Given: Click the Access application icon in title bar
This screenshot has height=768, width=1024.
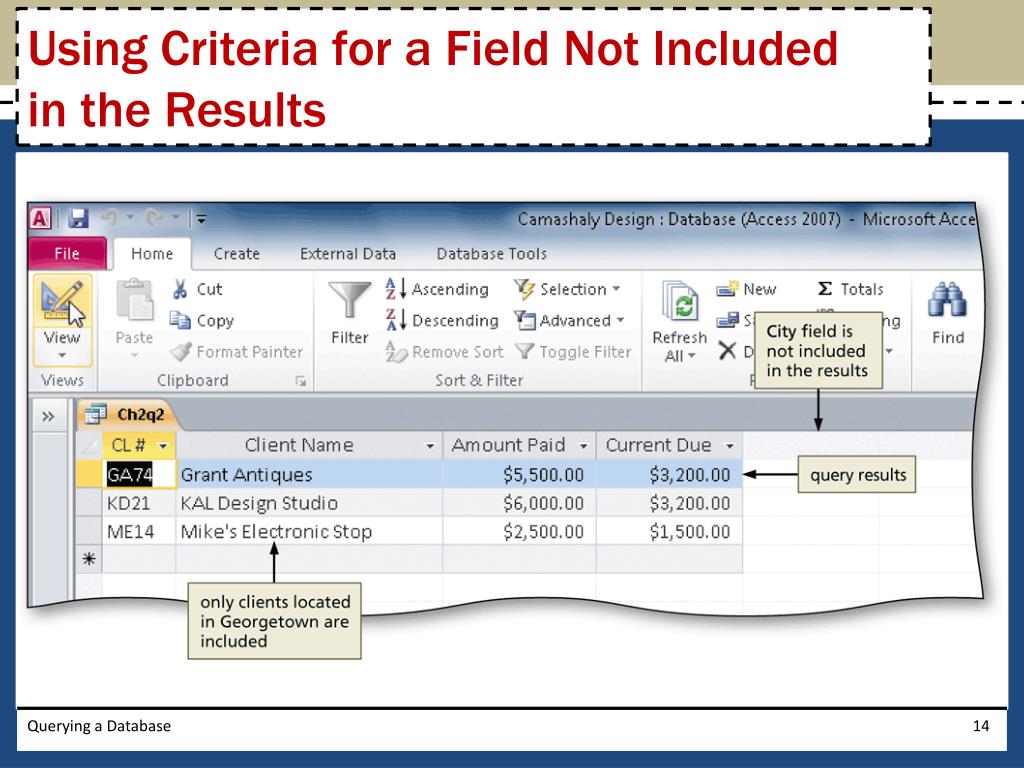Looking at the screenshot, I should click(x=40, y=218).
